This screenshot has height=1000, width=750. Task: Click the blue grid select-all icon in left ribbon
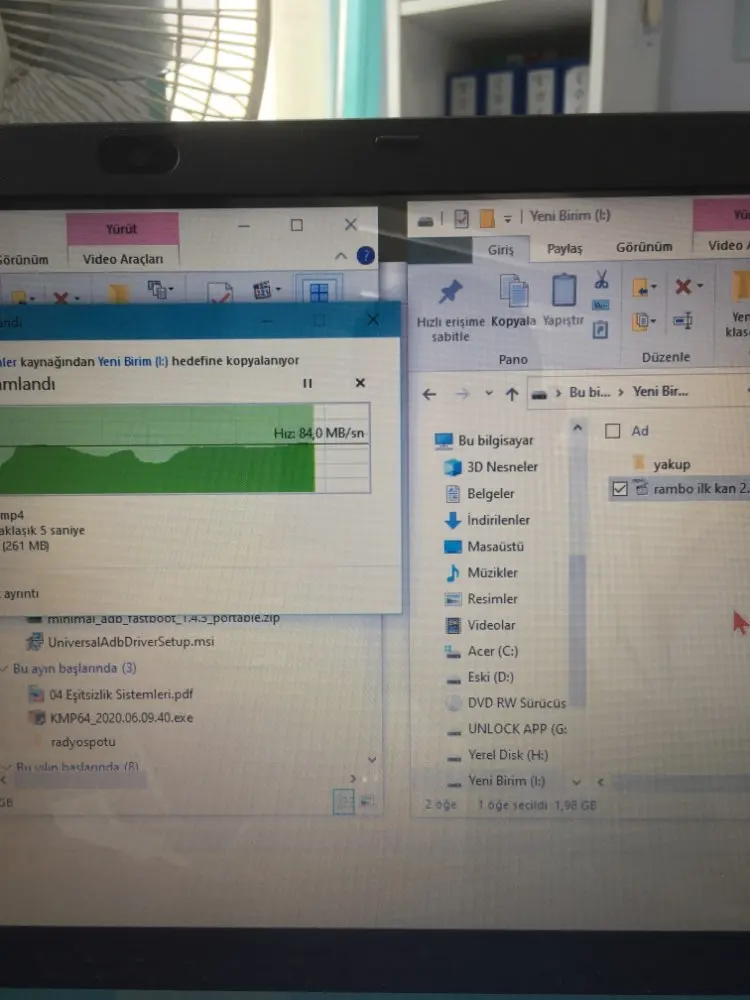pos(318,291)
